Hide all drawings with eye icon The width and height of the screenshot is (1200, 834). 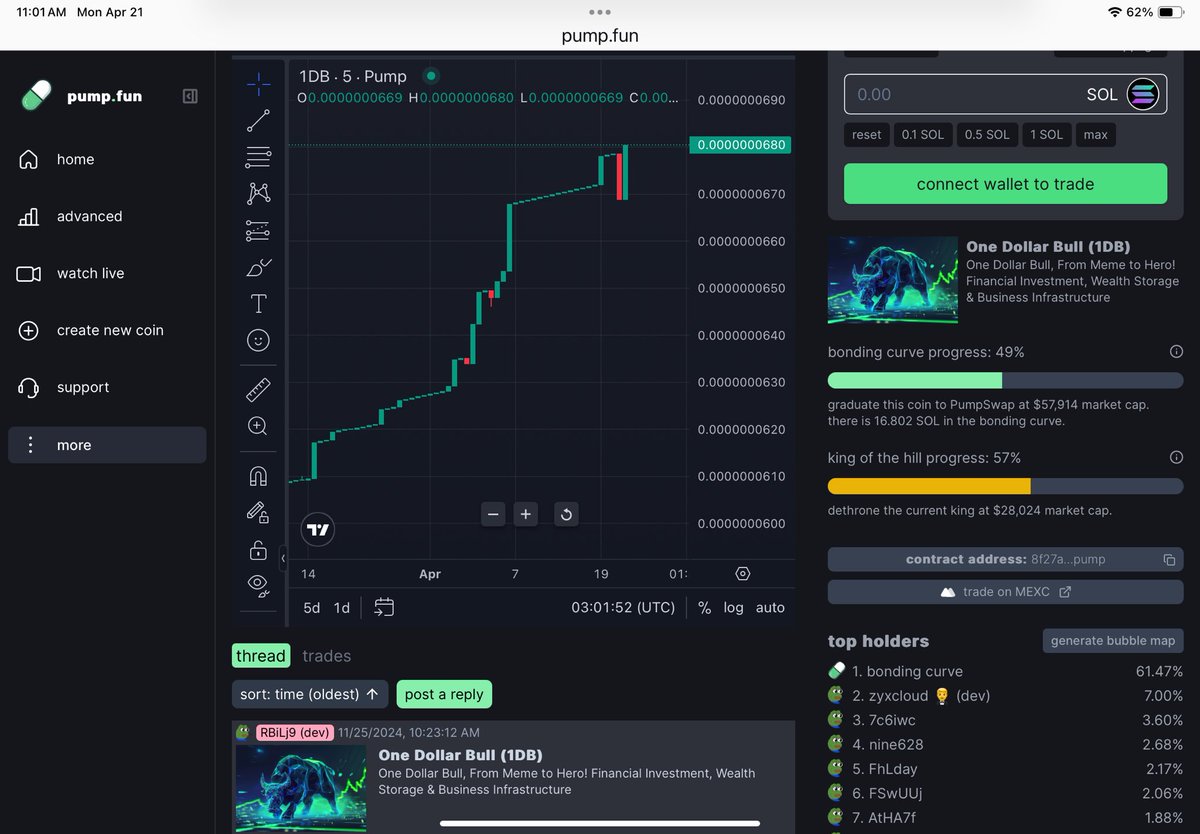(258, 585)
